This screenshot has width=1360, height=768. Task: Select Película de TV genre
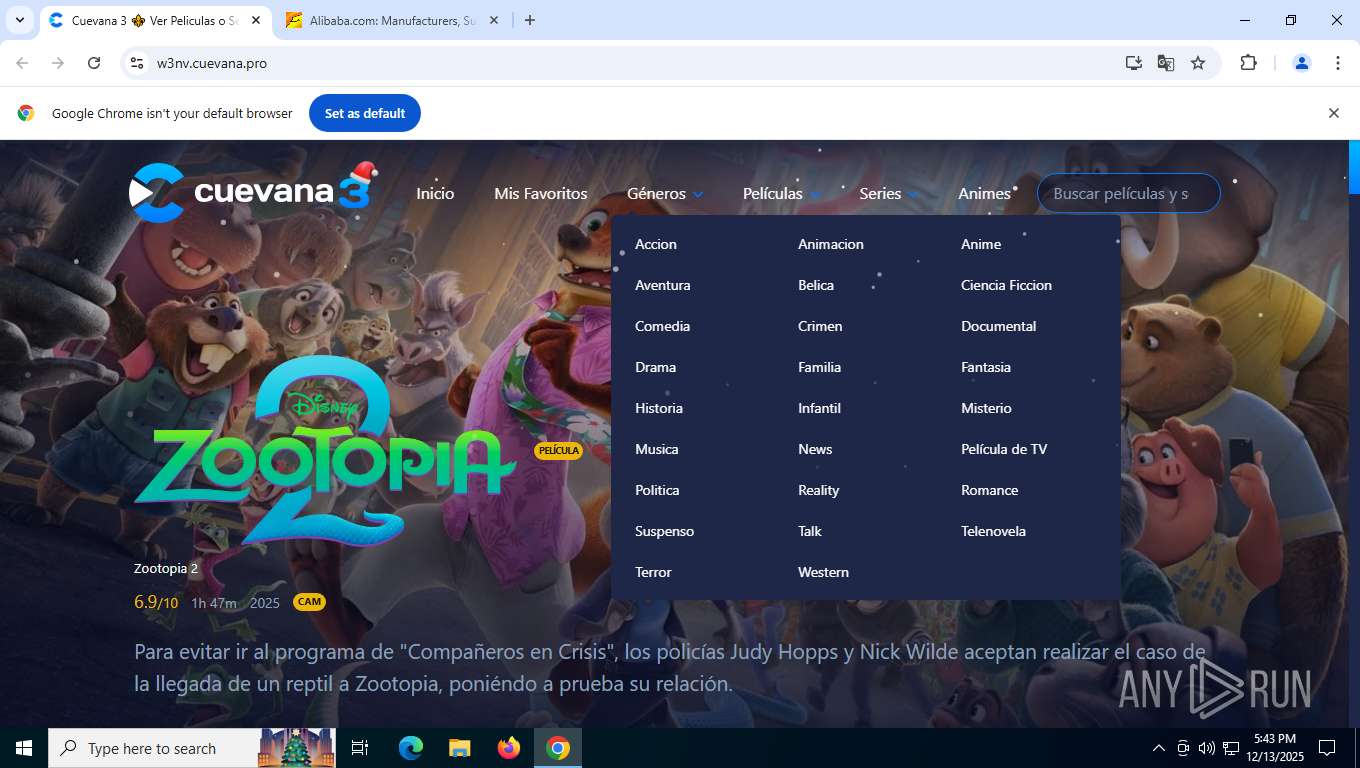pyautogui.click(x=1004, y=449)
